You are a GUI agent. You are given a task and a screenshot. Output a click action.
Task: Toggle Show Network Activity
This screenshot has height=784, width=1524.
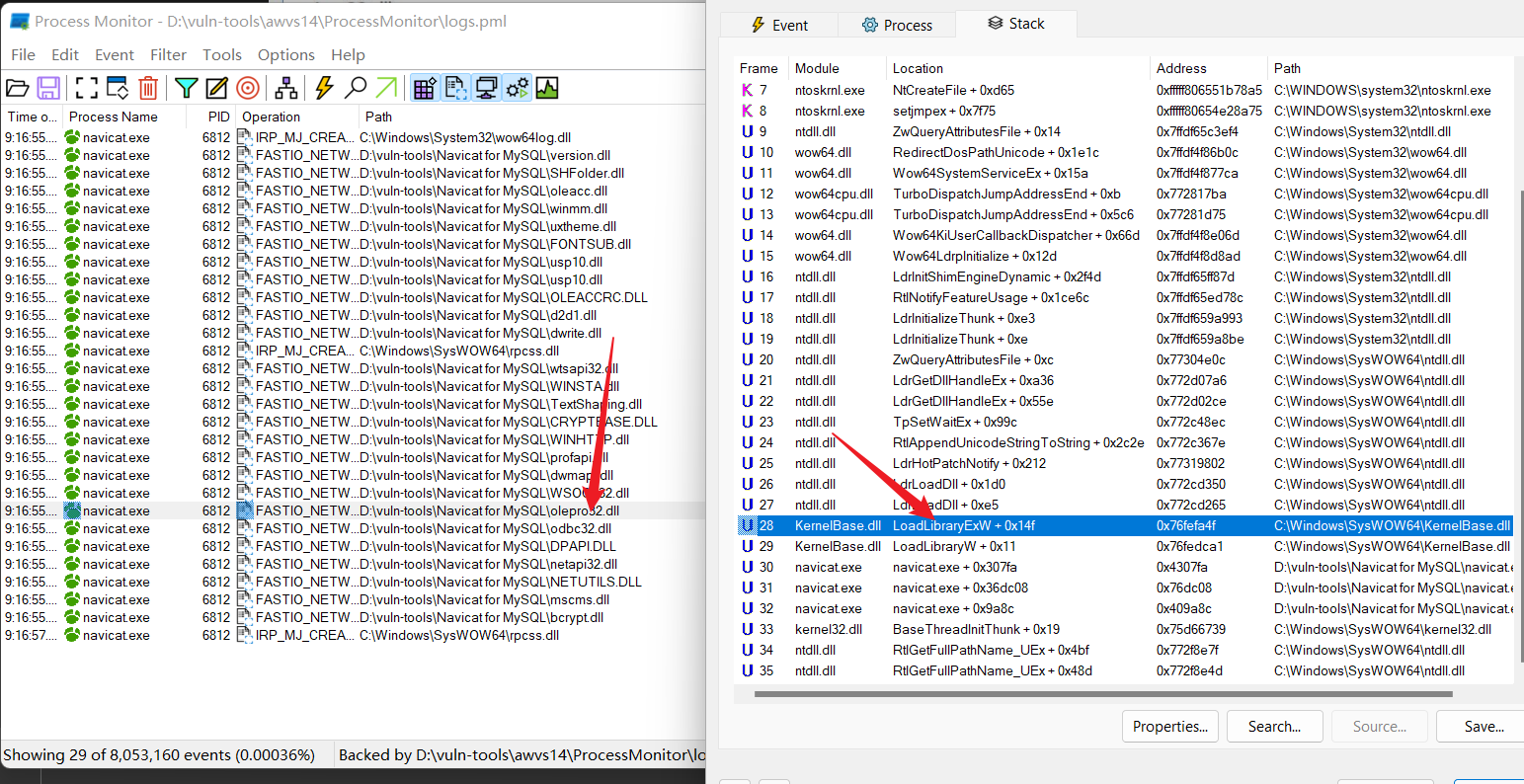[x=486, y=88]
